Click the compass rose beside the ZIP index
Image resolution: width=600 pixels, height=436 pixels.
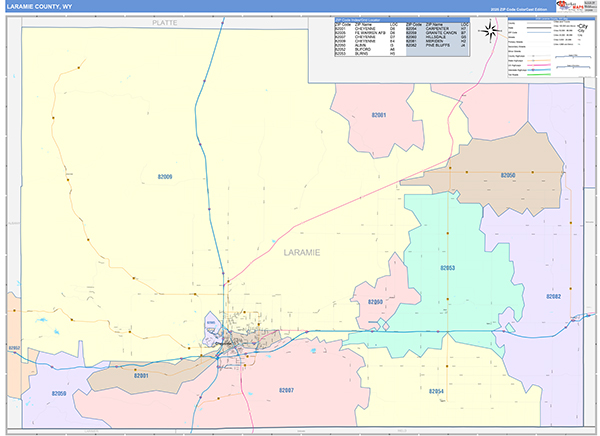coord(491,30)
